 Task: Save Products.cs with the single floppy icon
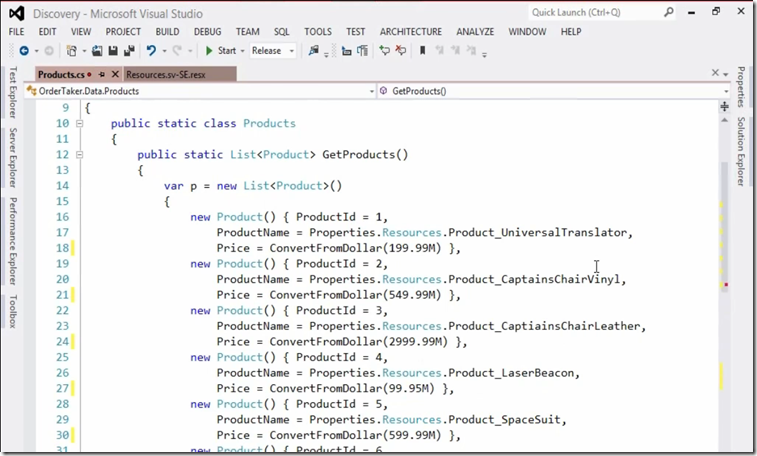pyautogui.click(x=113, y=51)
